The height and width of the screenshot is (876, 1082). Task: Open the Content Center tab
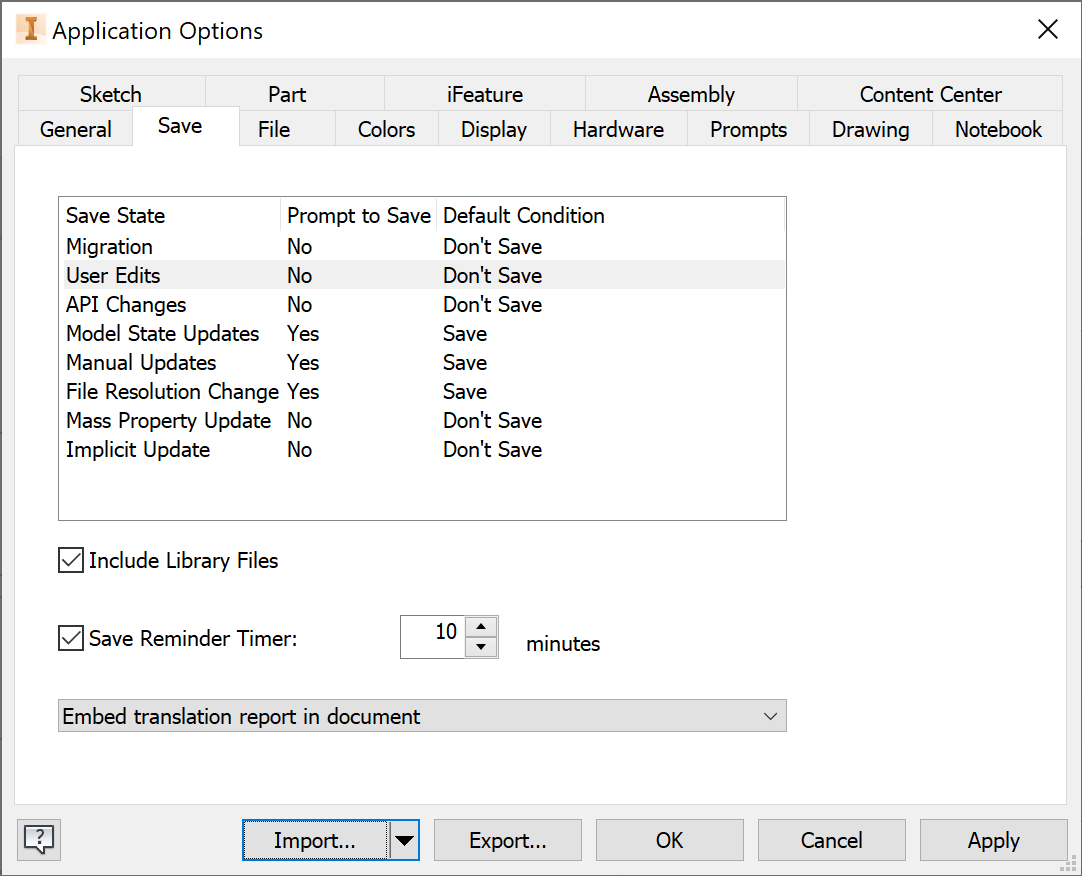pyautogui.click(x=930, y=95)
